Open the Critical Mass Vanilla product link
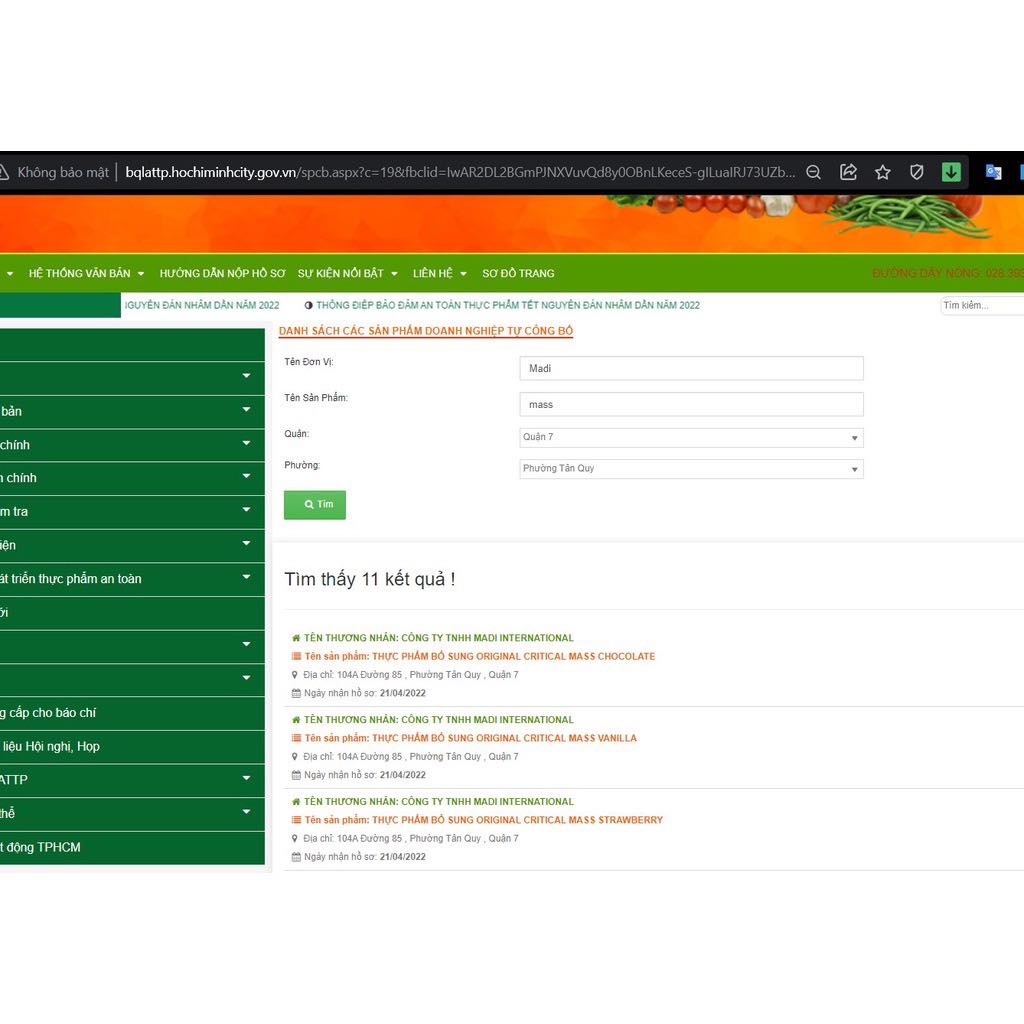The width and height of the screenshot is (1024, 1024). [504, 738]
